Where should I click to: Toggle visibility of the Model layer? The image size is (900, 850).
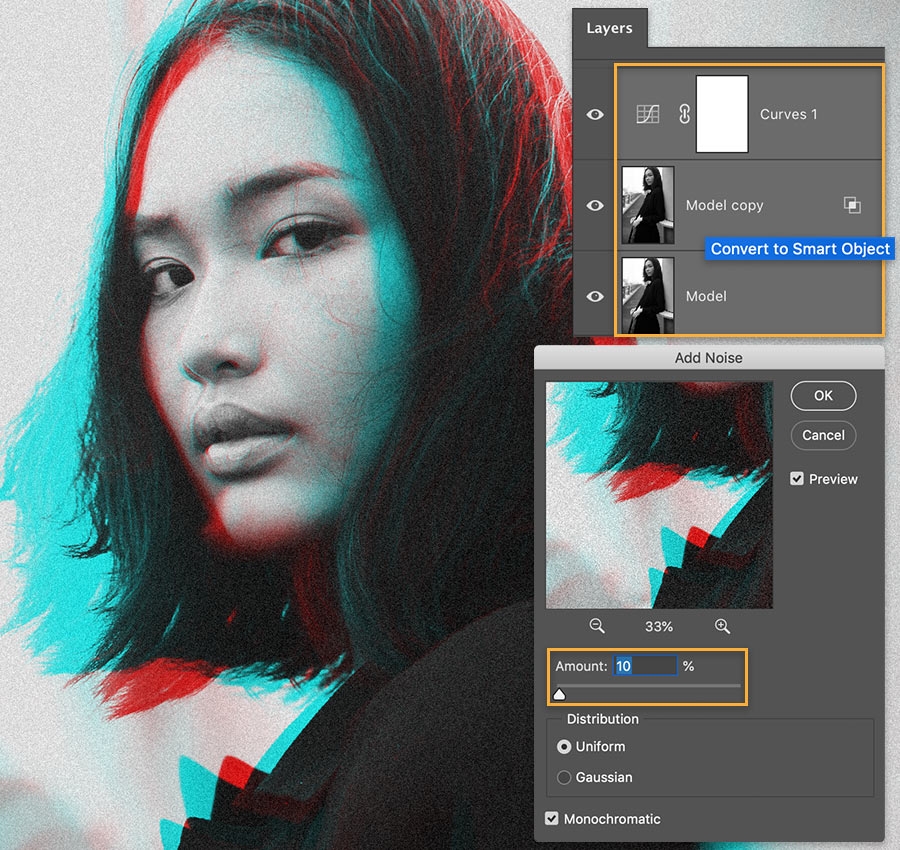click(x=595, y=296)
